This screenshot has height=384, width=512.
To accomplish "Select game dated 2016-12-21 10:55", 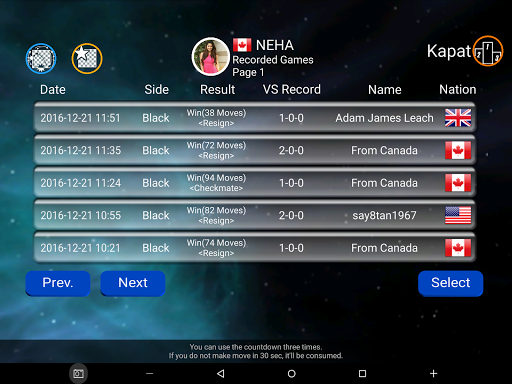I will 254,215.
